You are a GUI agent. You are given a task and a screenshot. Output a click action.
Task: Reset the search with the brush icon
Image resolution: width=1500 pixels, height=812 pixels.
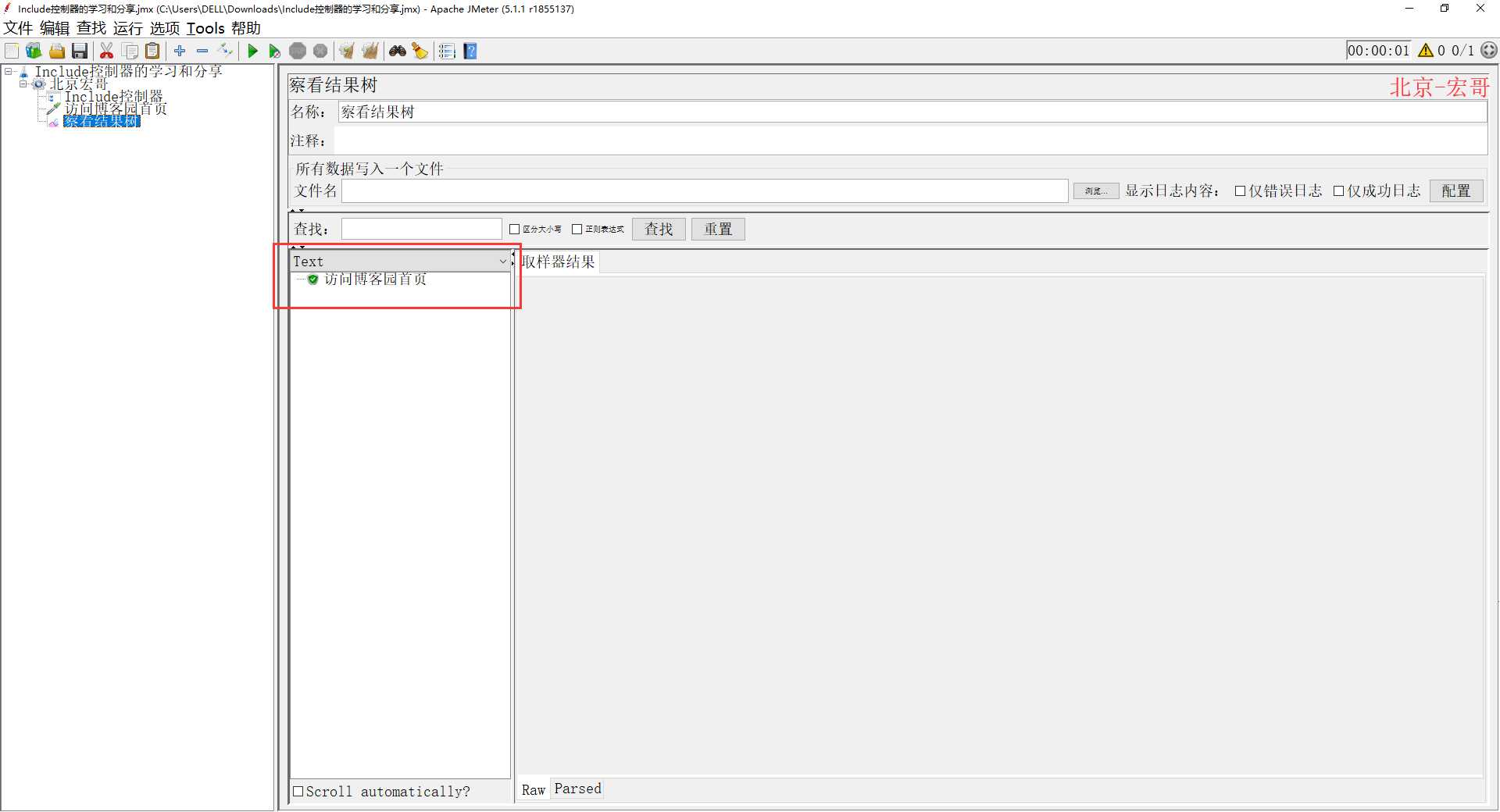tap(420, 51)
